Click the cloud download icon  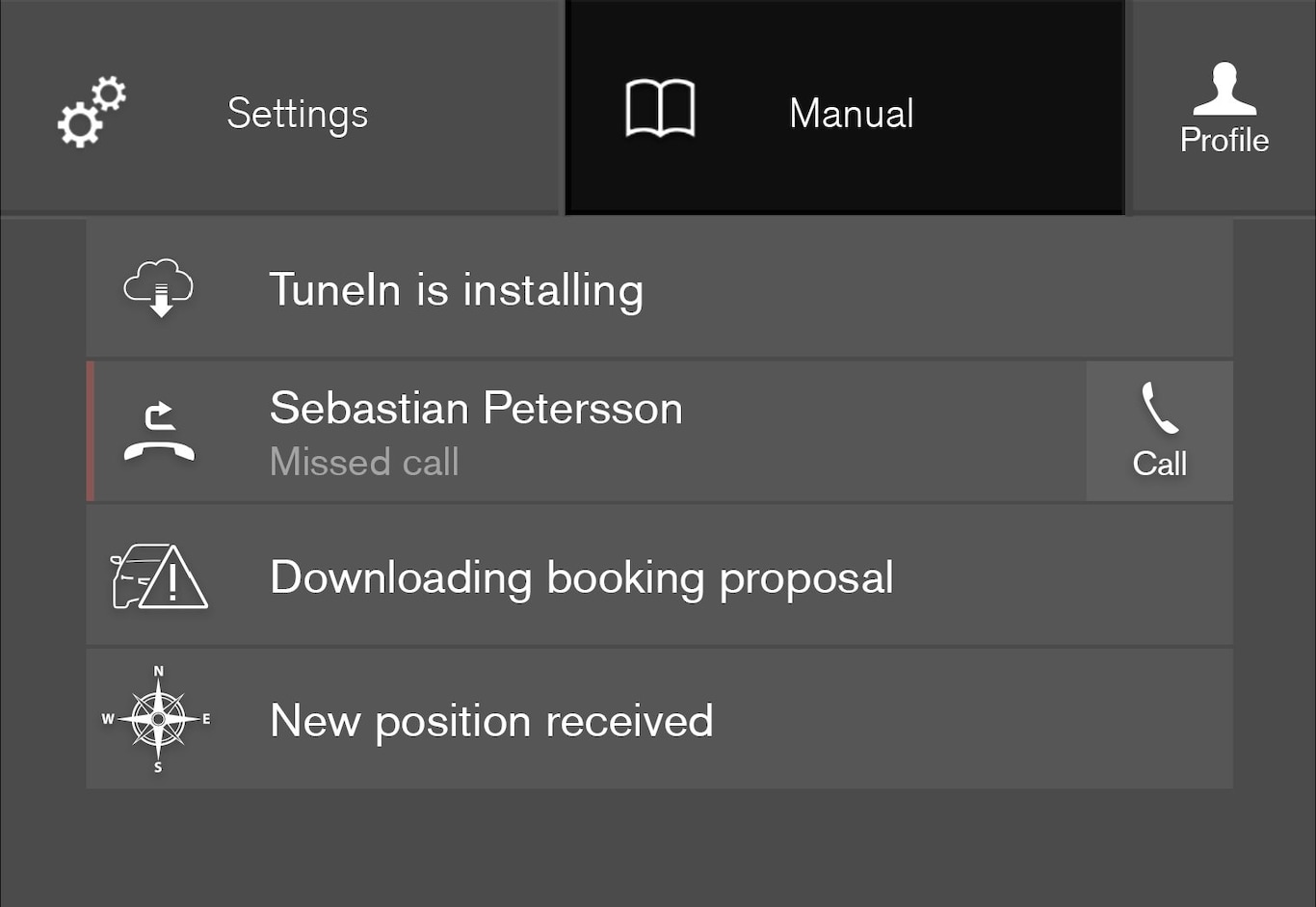[159, 287]
